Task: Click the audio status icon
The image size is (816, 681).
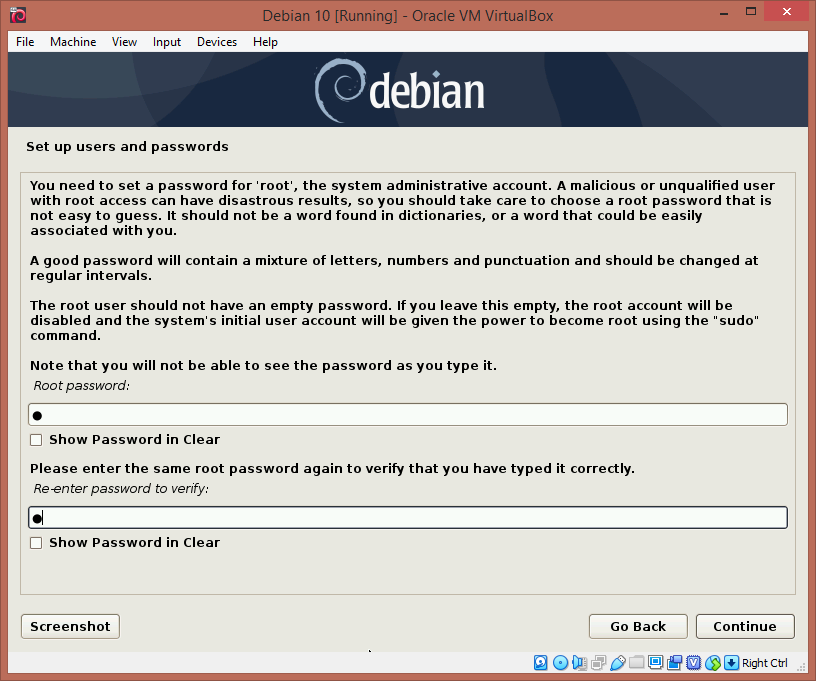Action: (x=579, y=662)
